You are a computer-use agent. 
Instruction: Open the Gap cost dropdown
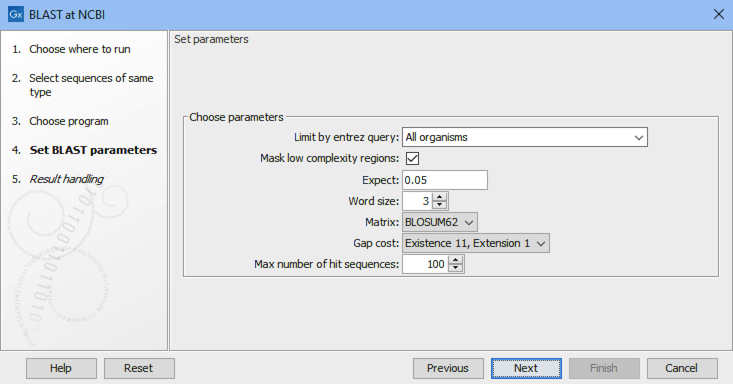[475, 243]
